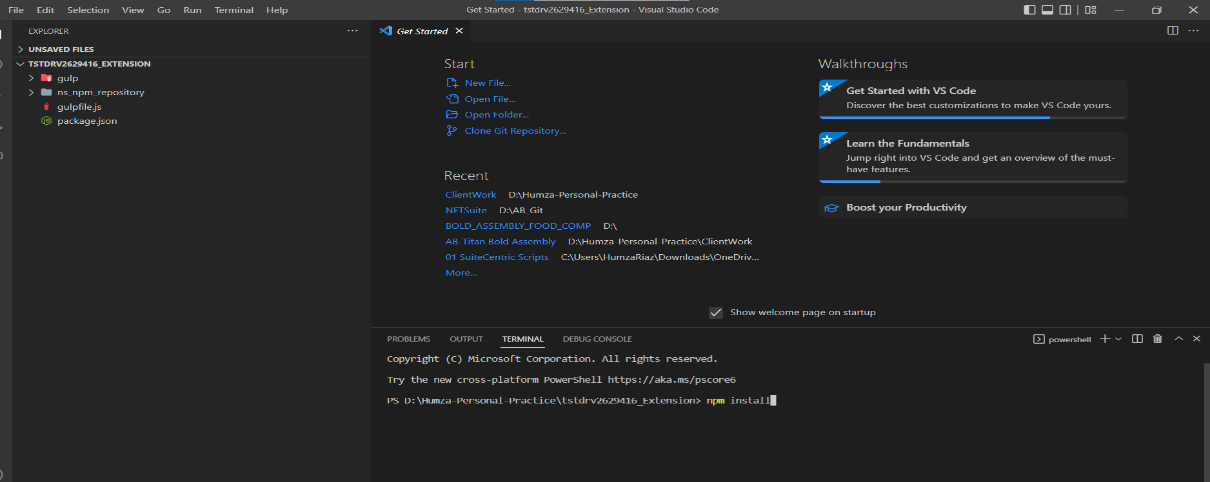Open the Help menu
Image resolution: width=1210 pixels, height=482 pixels.
coord(277,10)
